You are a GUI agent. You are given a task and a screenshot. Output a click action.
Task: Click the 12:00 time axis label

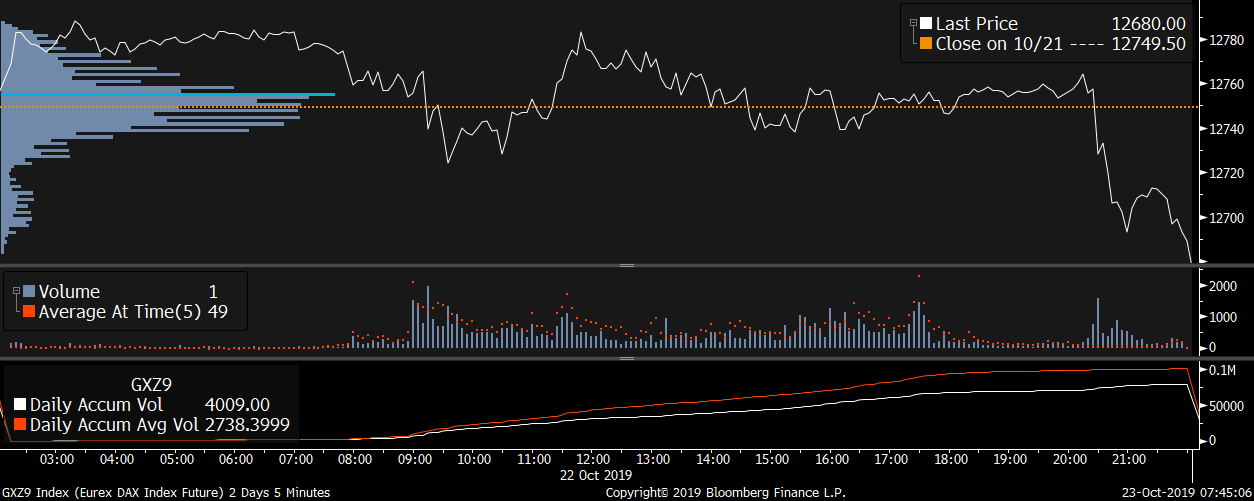(x=593, y=460)
